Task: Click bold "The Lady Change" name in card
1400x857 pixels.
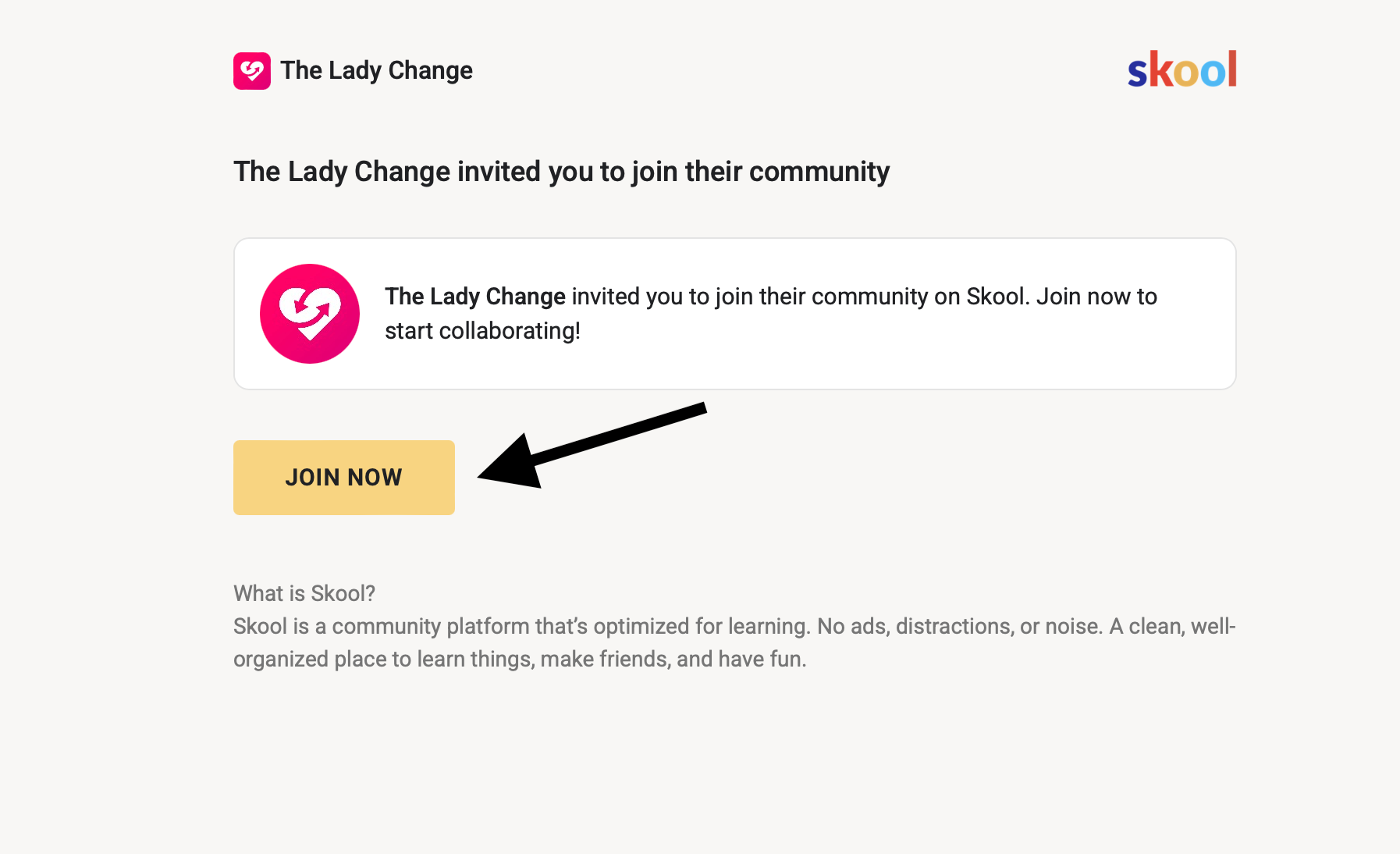Action: [x=474, y=297]
